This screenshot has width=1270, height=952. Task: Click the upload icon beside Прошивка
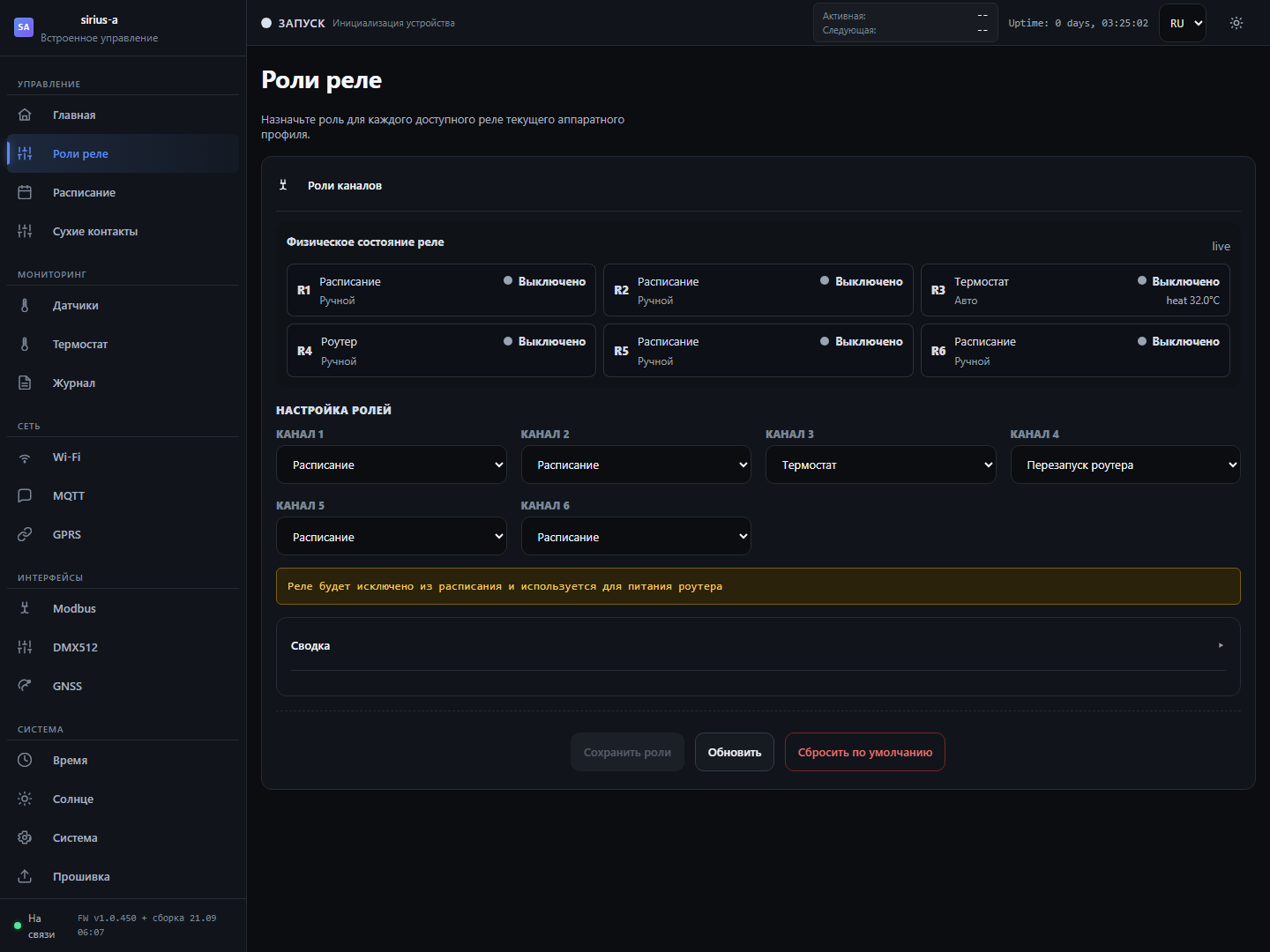(25, 876)
